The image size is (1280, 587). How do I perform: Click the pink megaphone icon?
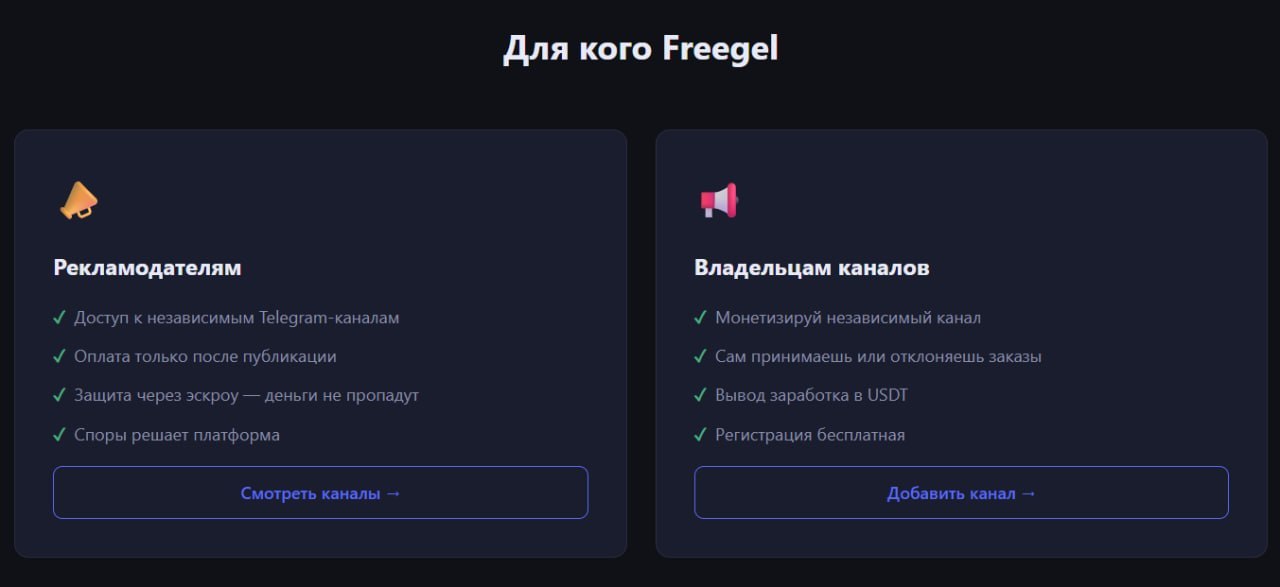click(x=719, y=200)
